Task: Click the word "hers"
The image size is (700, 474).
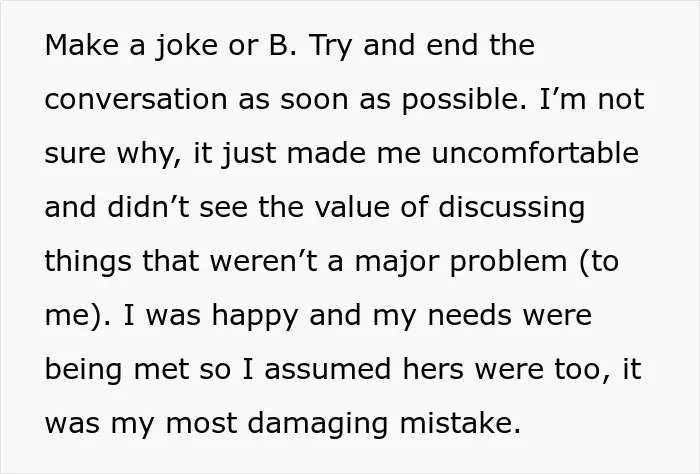Action: (x=433, y=369)
